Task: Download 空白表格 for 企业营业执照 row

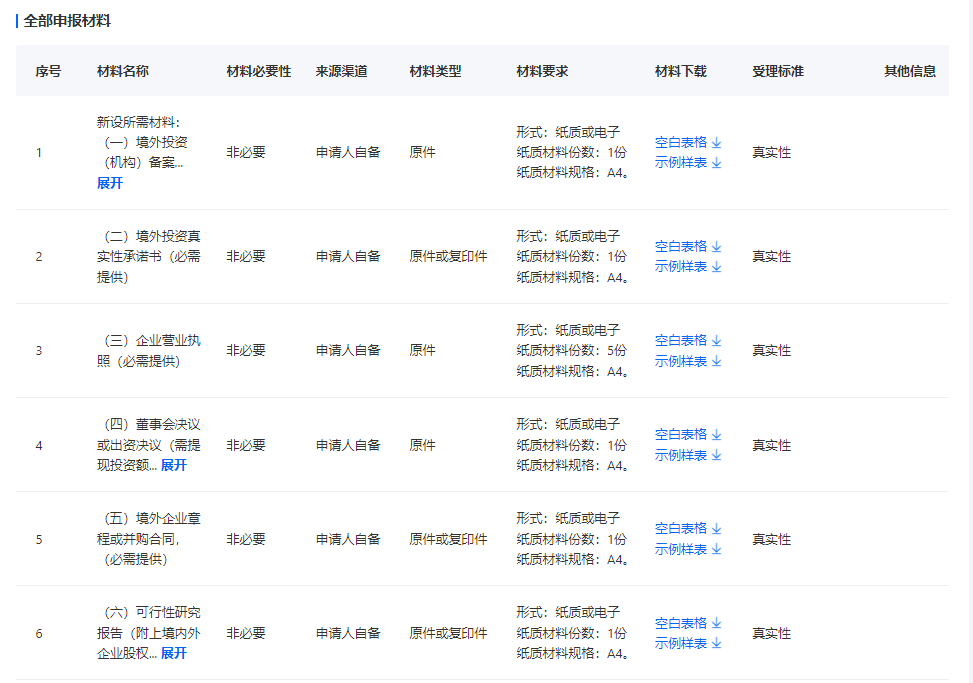Action: (681, 340)
